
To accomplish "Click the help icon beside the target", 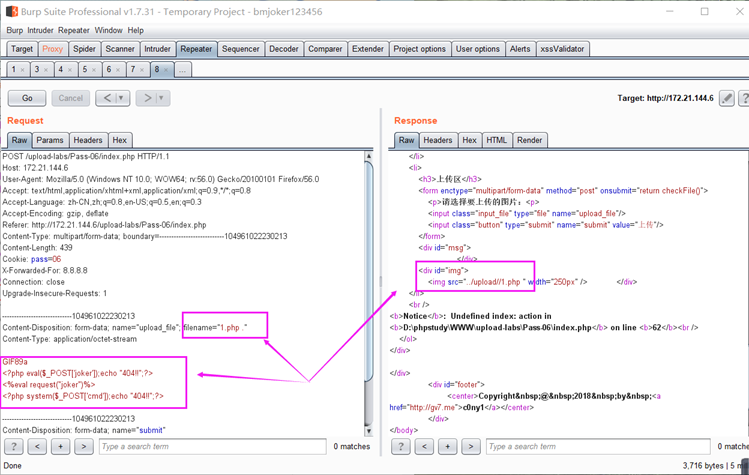I will click(x=744, y=98).
